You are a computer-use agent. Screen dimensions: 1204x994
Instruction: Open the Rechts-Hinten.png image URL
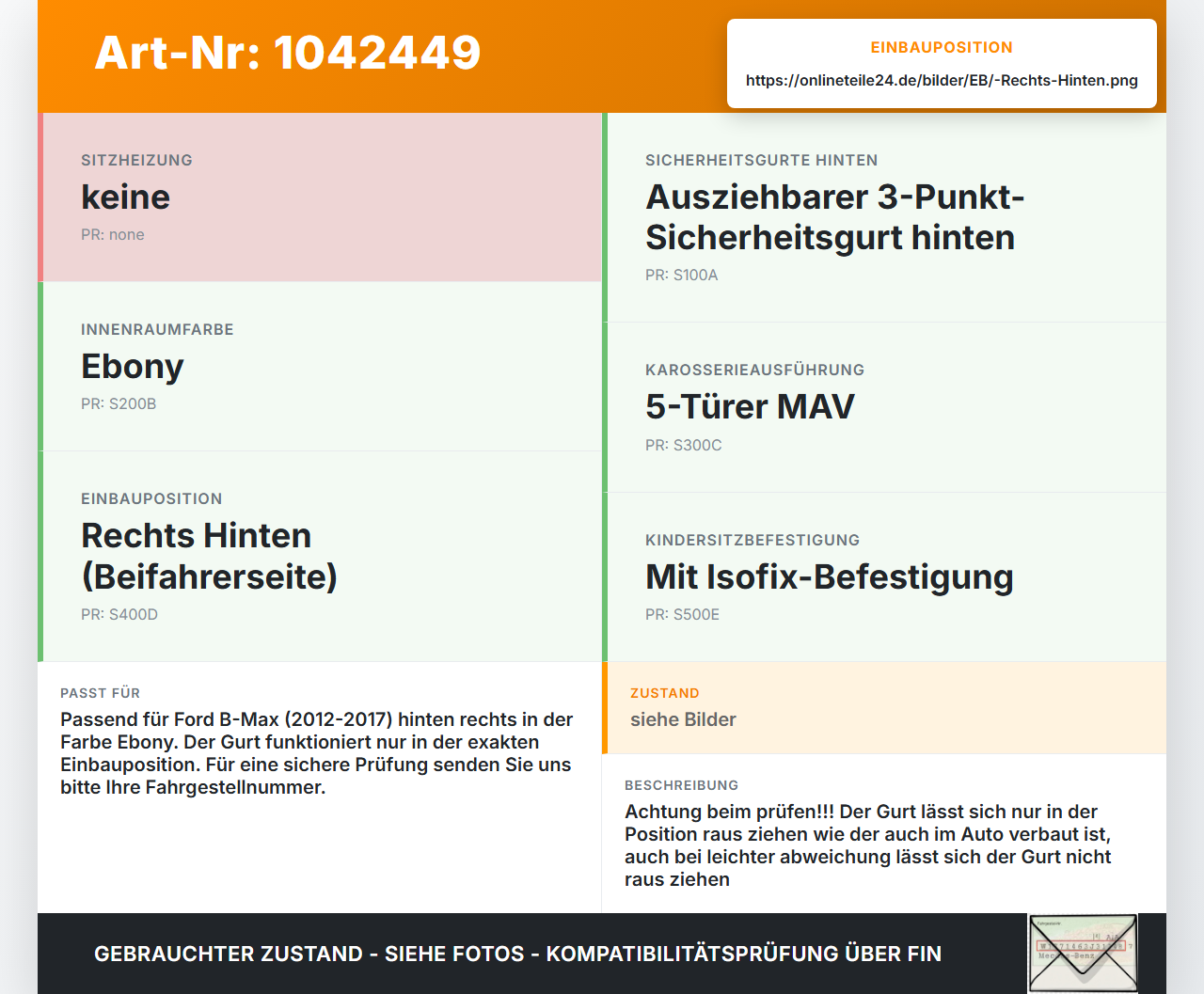tap(942, 80)
